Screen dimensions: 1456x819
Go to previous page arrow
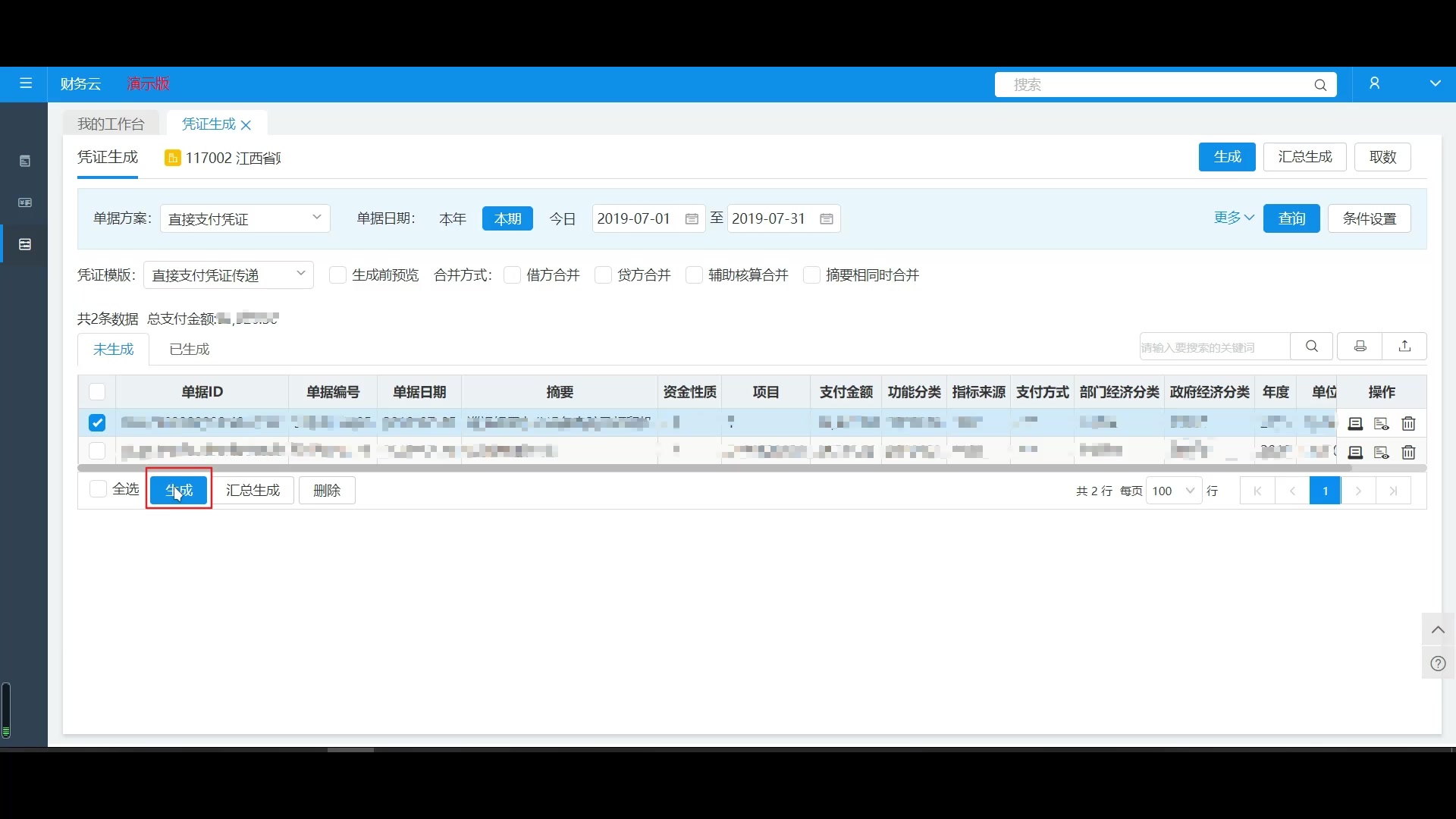click(1292, 491)
